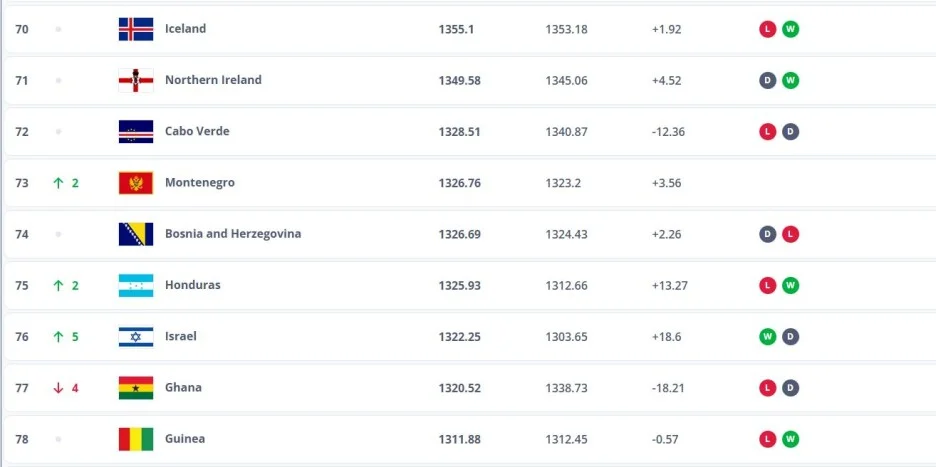Image resolution: width=936 pixels, height=467 pixels.
Task: Click the Ghana flag icon
Action: point(136,387)
